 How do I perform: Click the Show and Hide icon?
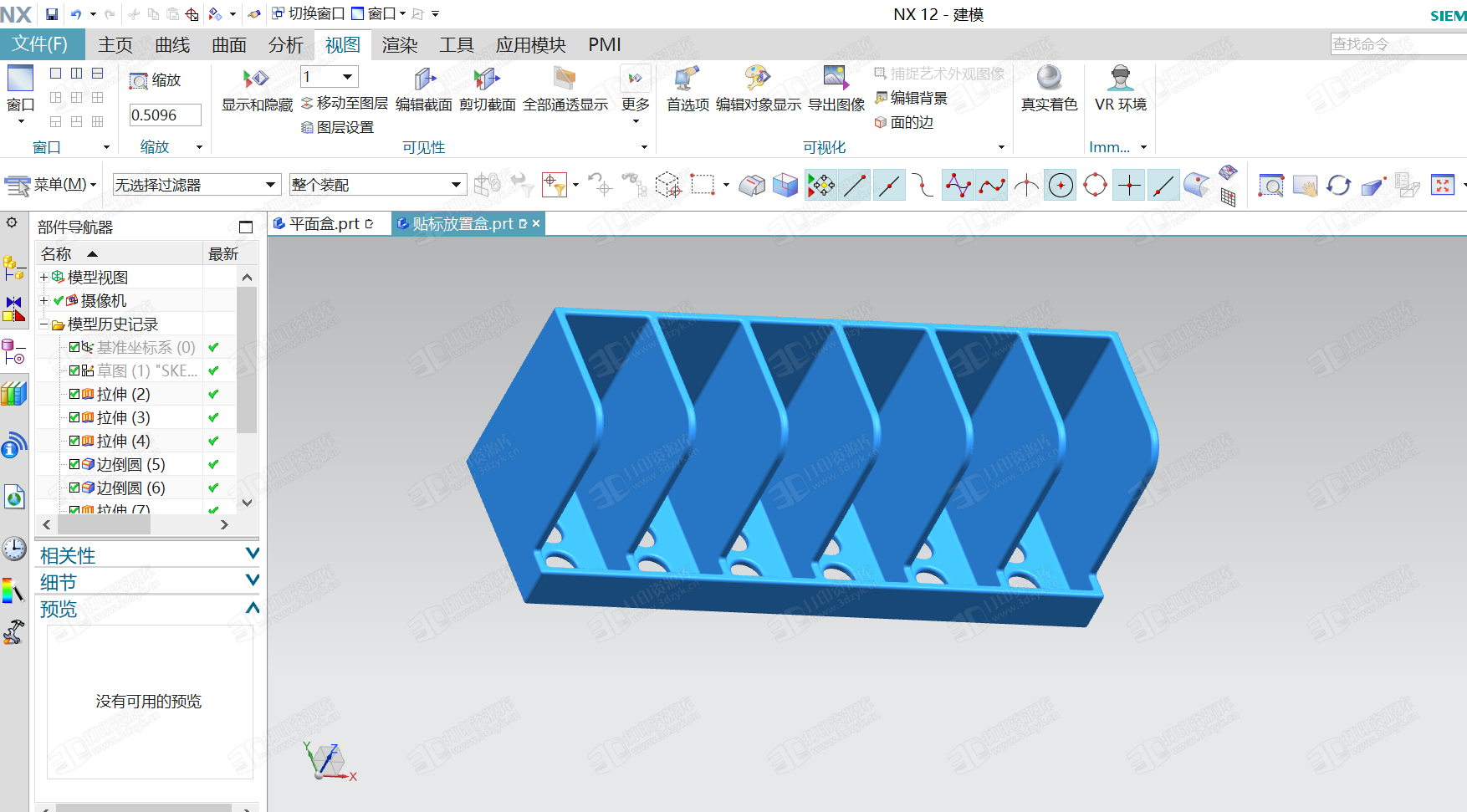pos(256,79)
